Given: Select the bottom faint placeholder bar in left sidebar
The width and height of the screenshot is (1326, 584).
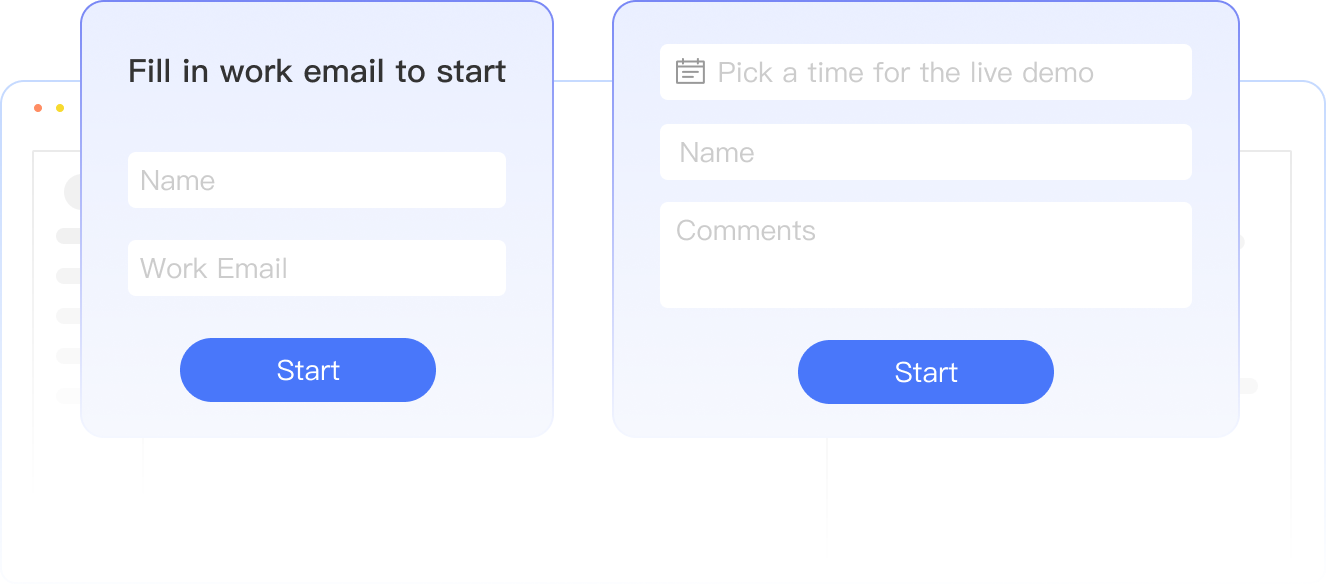Looking at the screenshot, I should [x=68, y=396].
